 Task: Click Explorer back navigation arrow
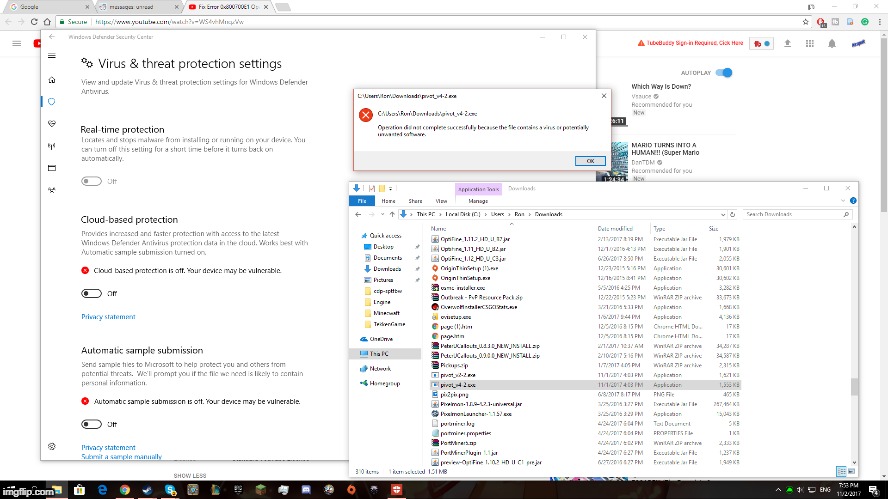(x=358, y=215)
